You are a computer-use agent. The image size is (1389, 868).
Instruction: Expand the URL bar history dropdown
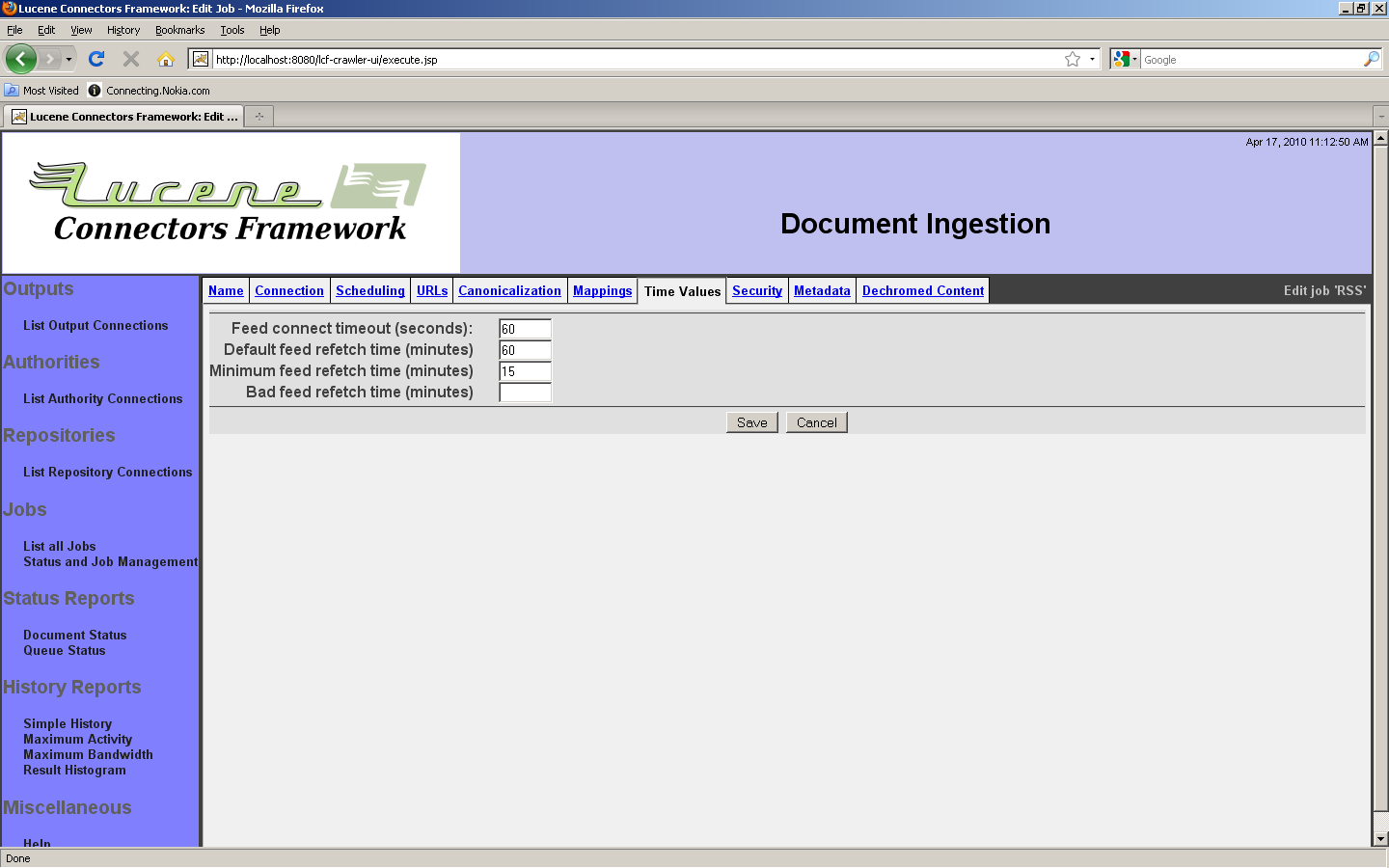pos(1092,60)
